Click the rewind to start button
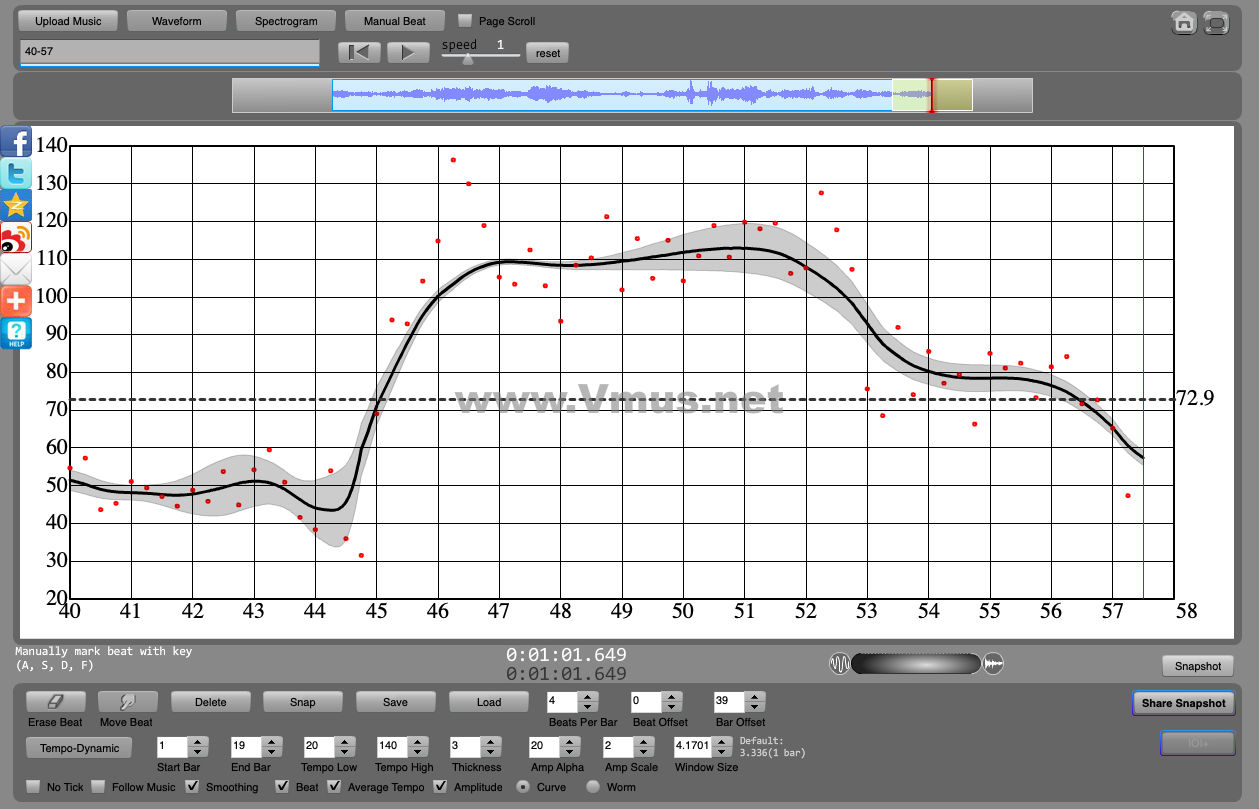 point(358,53)
